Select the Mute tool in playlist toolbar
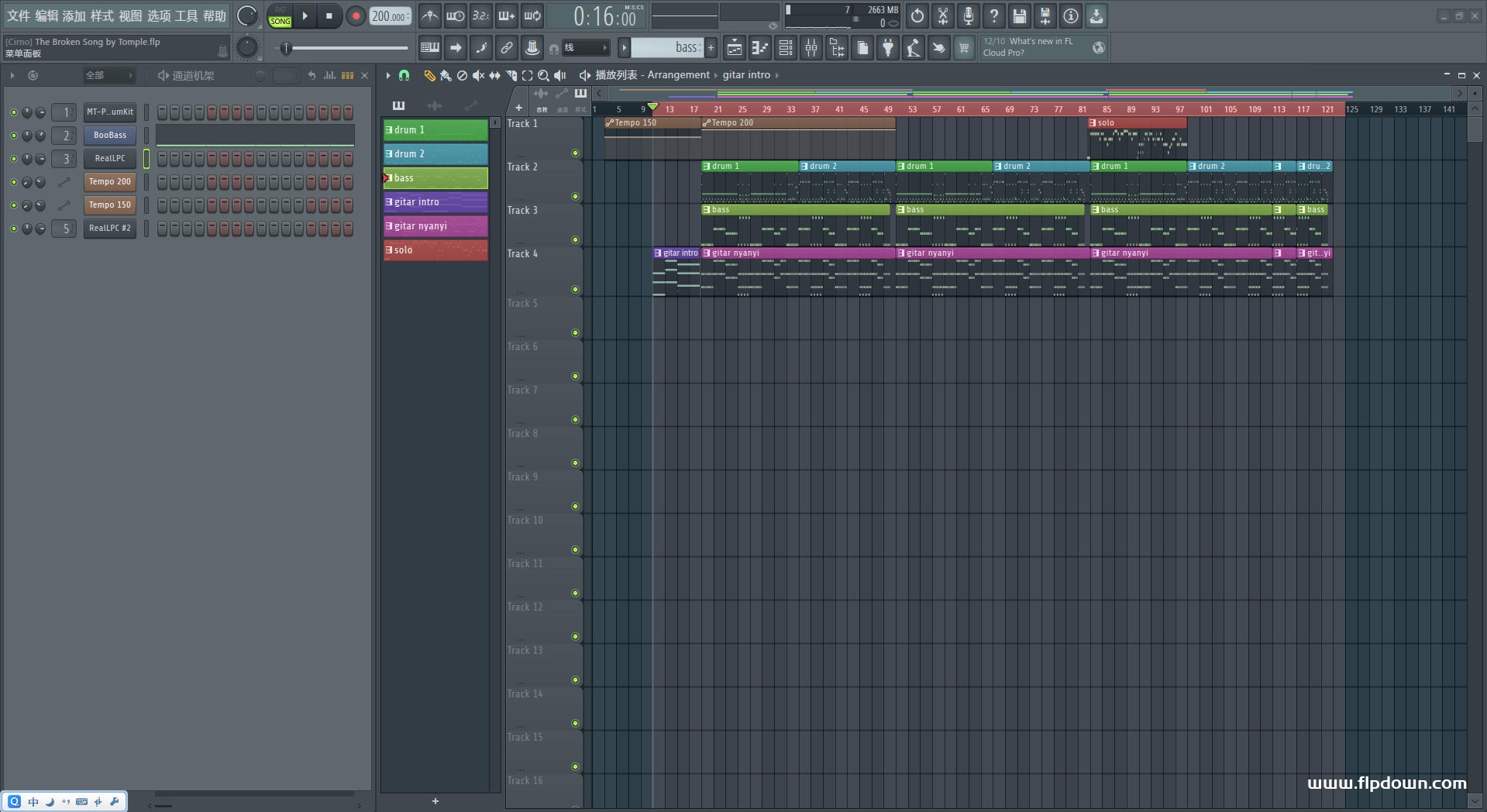1487x812 pixels. [478, 75]
